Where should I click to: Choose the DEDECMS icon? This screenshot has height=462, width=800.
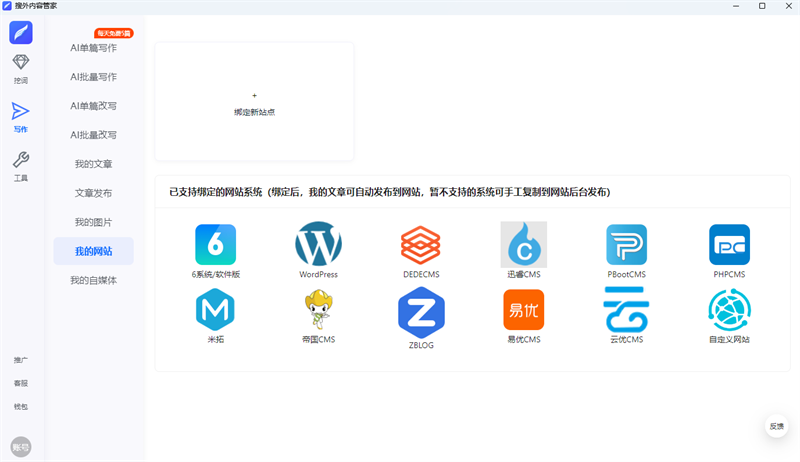pyautogui.click(x=420, y=244)
